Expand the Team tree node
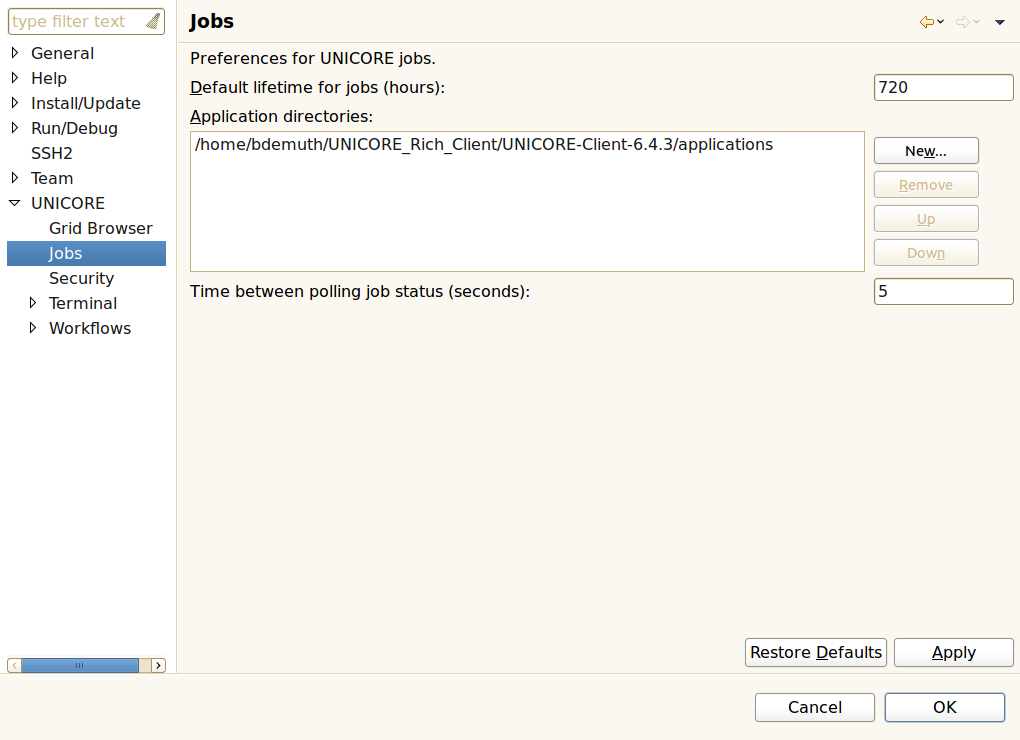1020x740 pixels. tap(15, 178)
